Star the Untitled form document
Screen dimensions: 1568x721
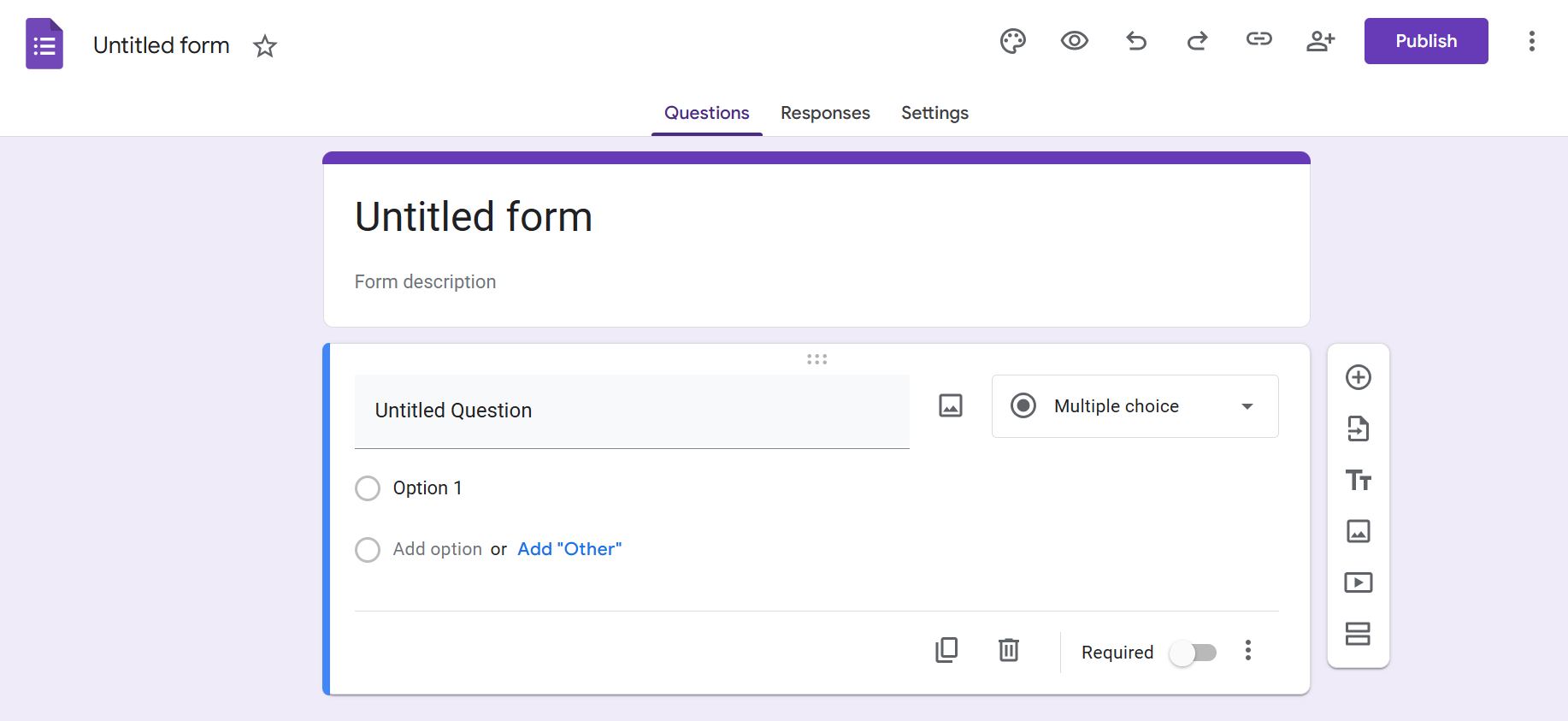(265, 46)
